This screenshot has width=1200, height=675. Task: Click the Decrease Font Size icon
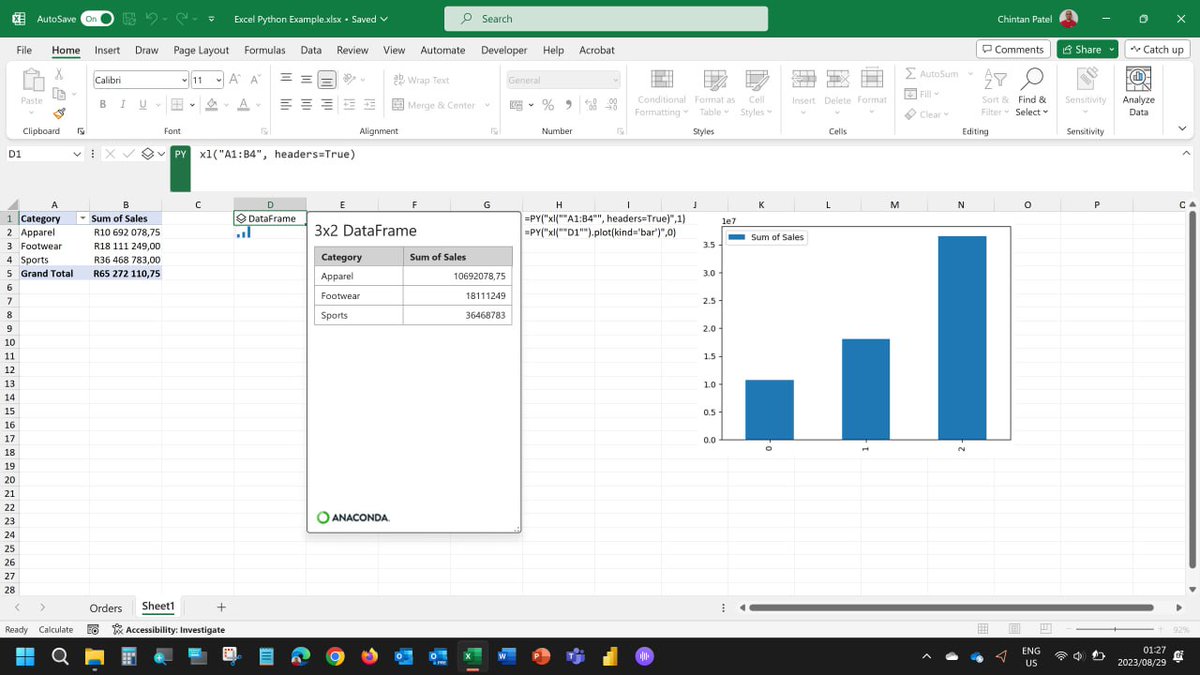coord(253,80)
